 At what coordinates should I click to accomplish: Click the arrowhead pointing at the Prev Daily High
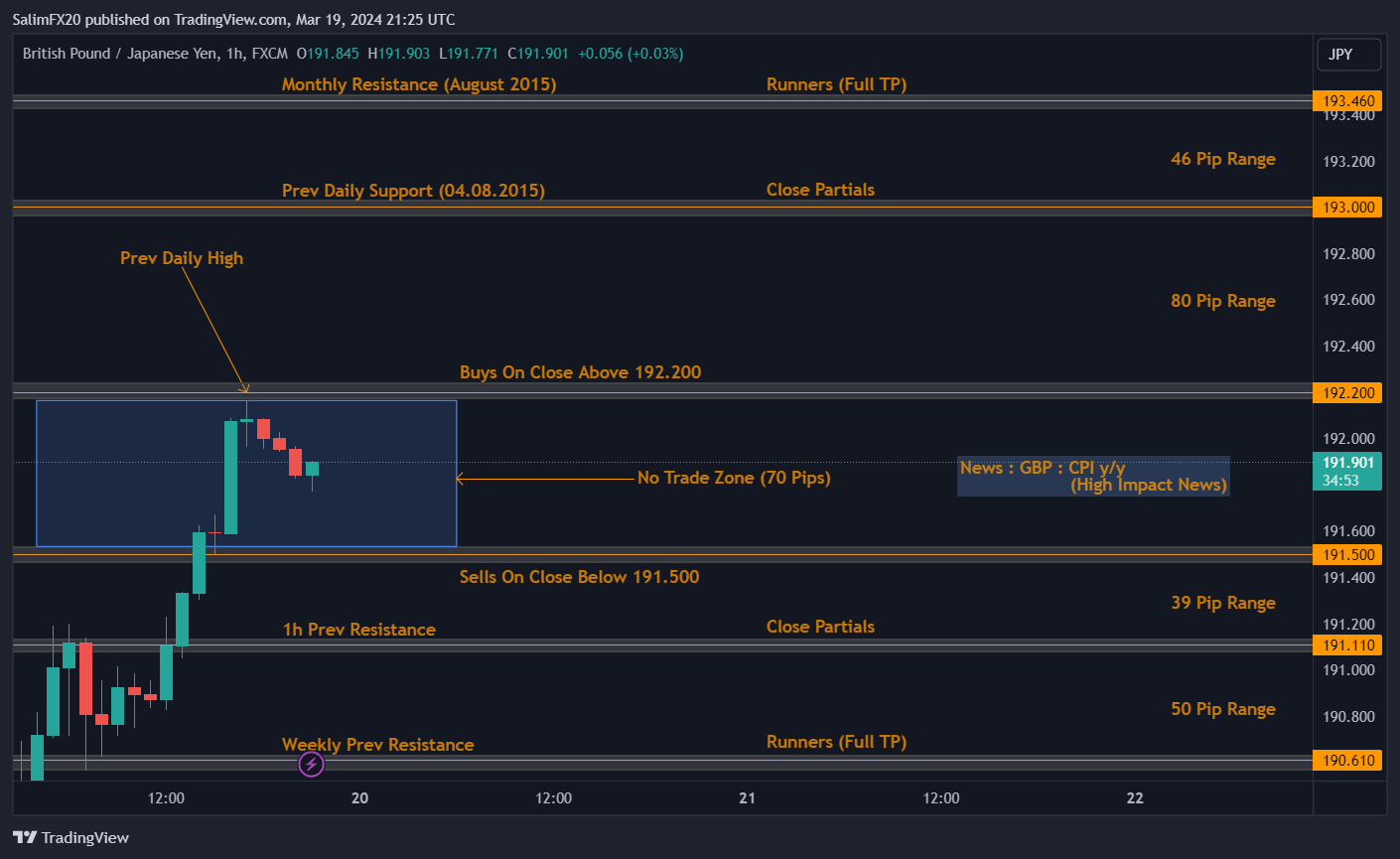pos(244,388)
